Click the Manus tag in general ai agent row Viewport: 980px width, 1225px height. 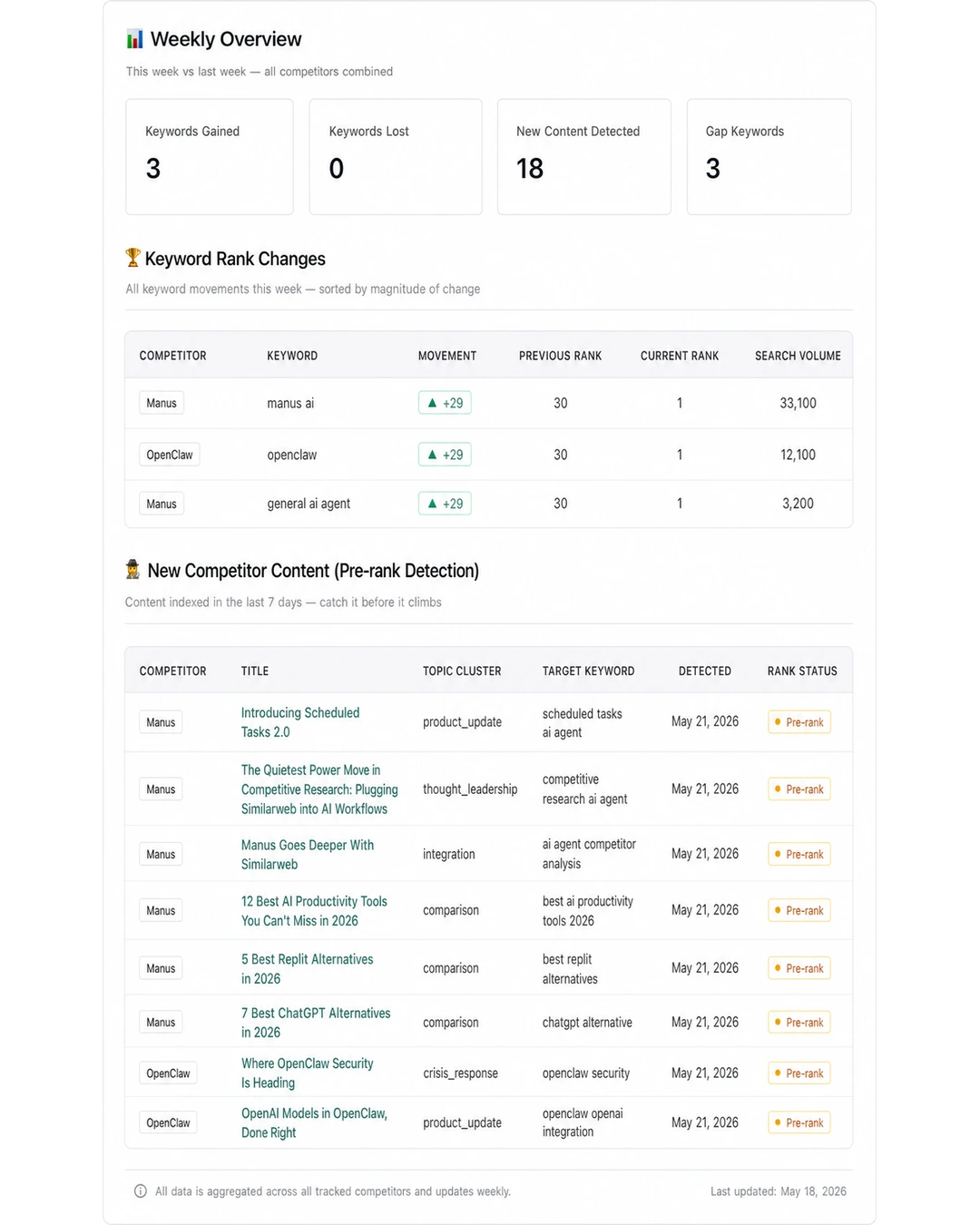[x=162, y=504]
